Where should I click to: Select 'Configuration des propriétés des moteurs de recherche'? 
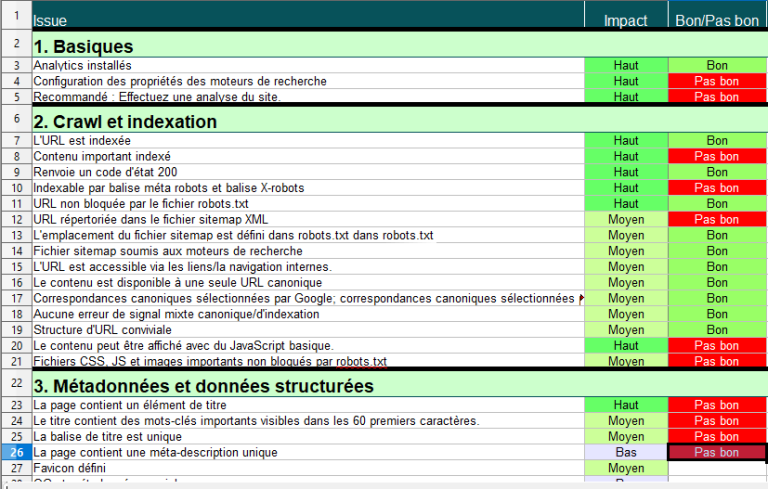click(x=308, y=81)
